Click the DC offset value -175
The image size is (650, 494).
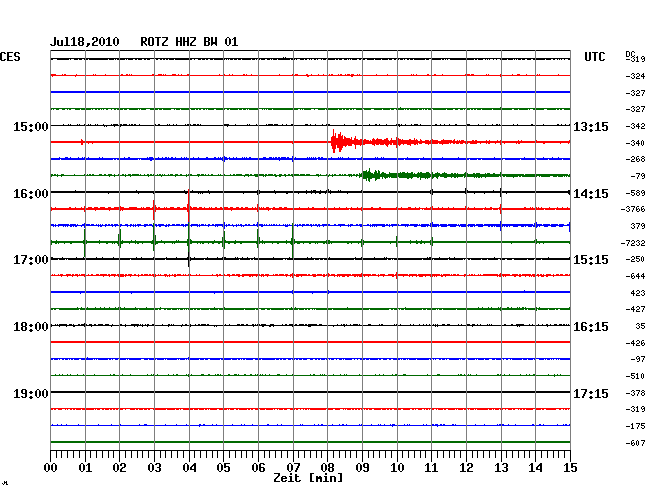pyautogui.click(x=635, y=426)
